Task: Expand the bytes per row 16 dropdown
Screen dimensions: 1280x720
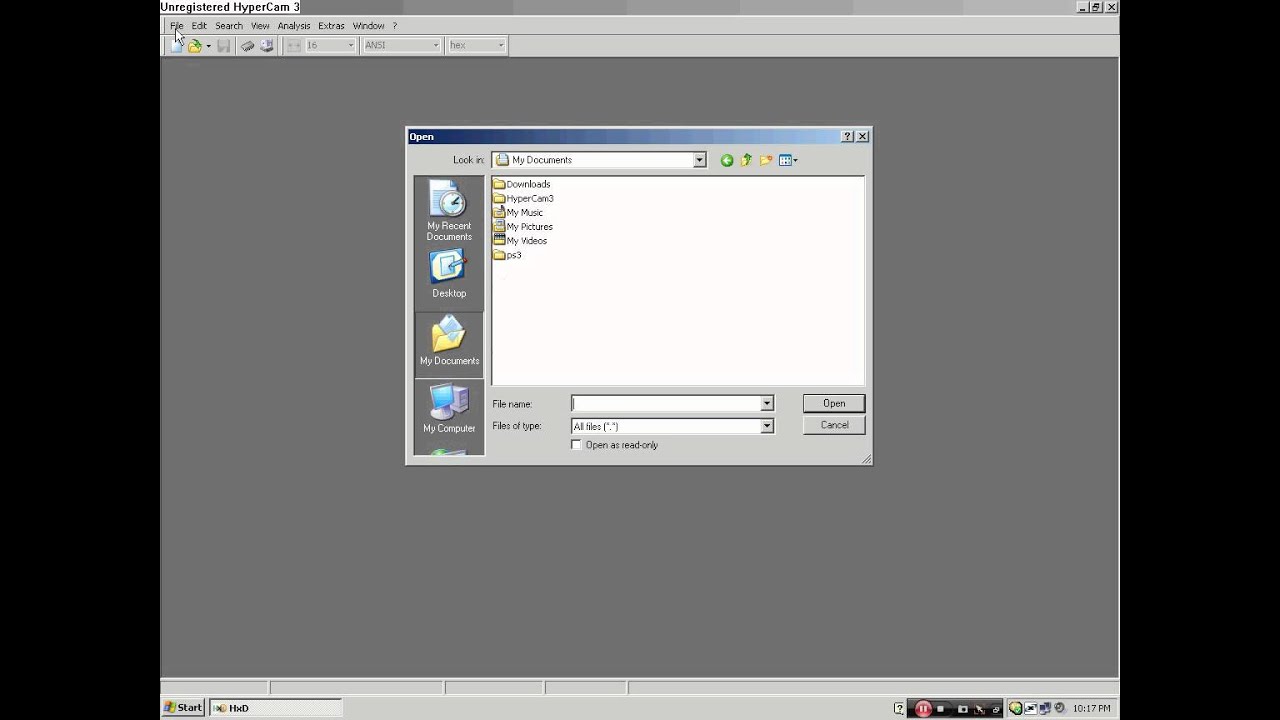Action: click(350, 45)
